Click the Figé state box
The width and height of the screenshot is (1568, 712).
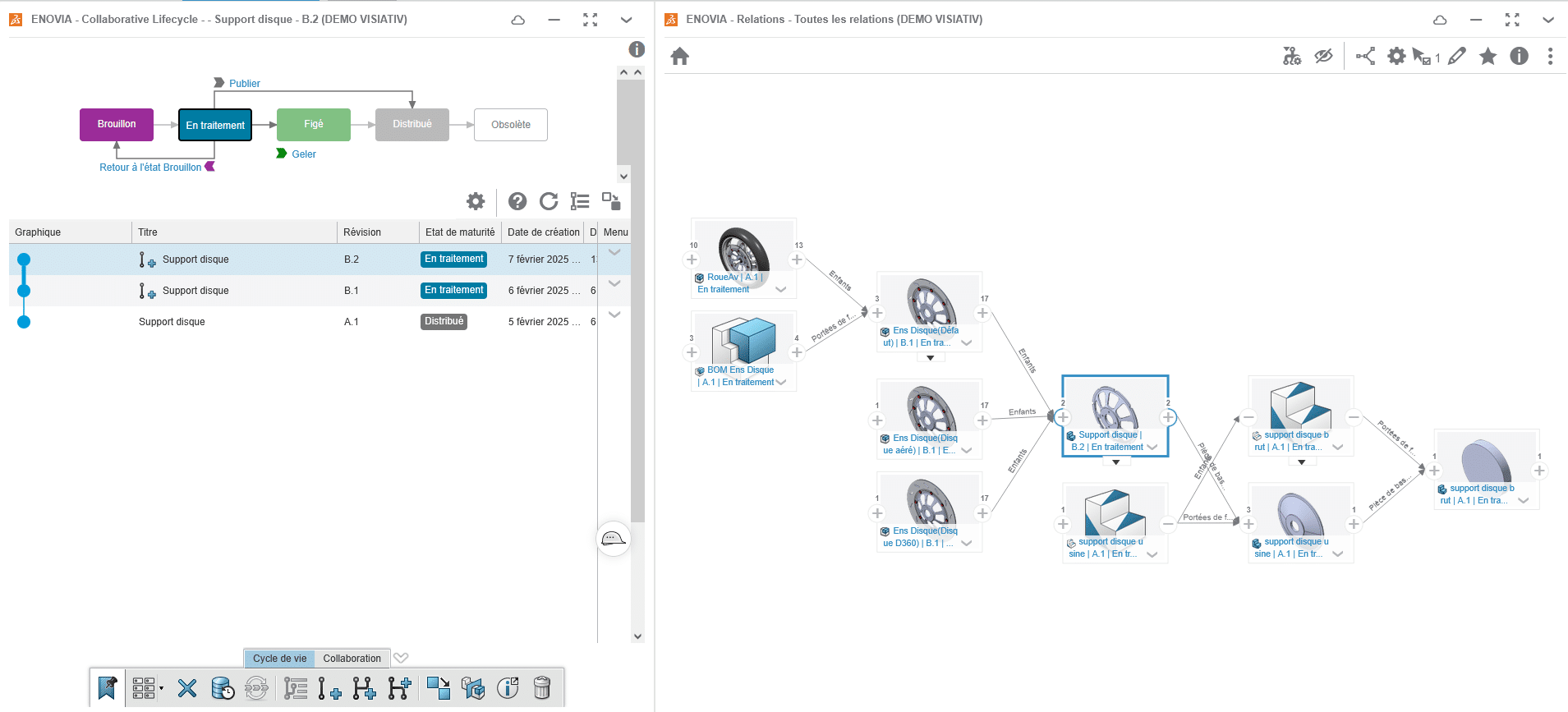[x=314, y=125]
